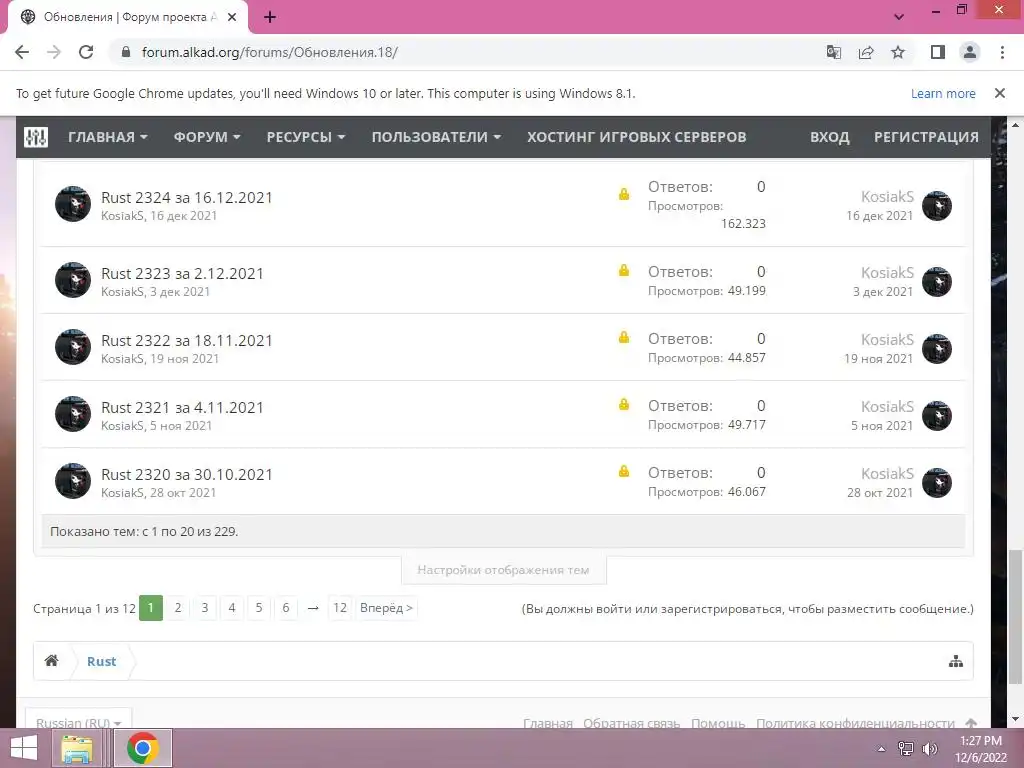Image resolution: width=1024 pixels, height=768 pixels.
Task: Click the page vertical scrollbar thumb
Action: point(1015,617)
